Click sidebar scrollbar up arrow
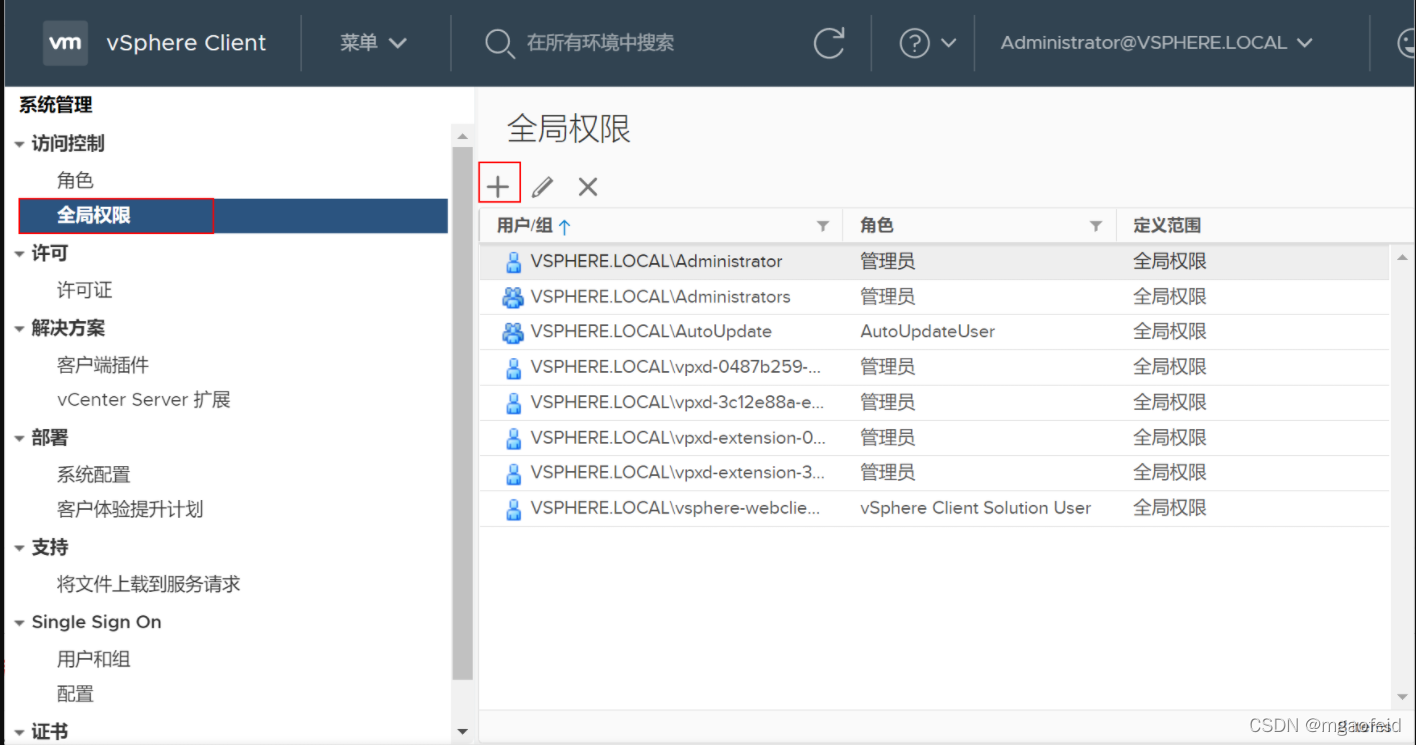 tap(462, 136)
